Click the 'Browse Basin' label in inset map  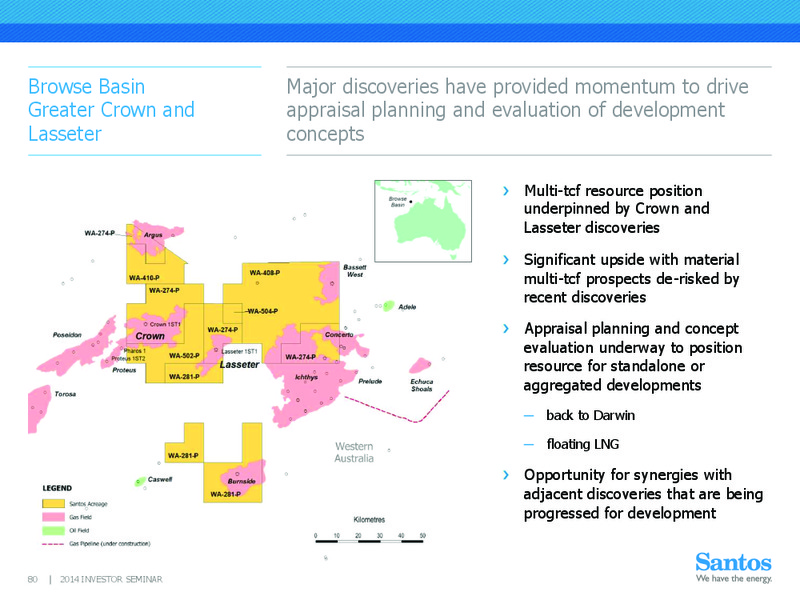coord(398,202)
